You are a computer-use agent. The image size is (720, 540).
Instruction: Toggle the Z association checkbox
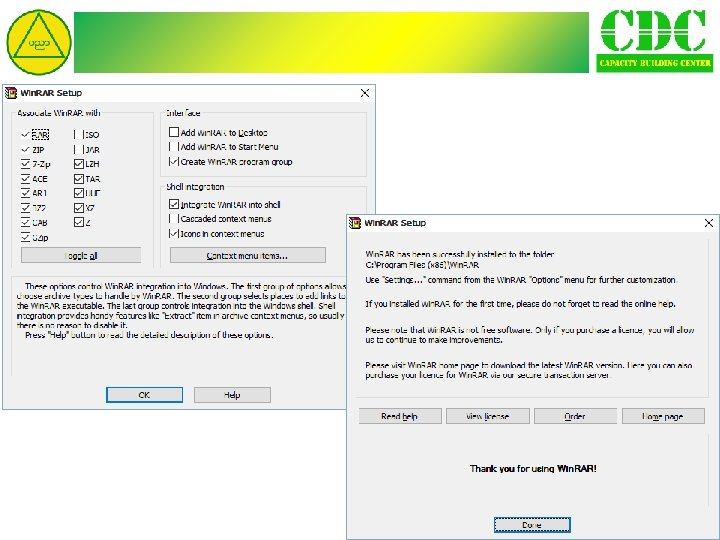(79, 222)
